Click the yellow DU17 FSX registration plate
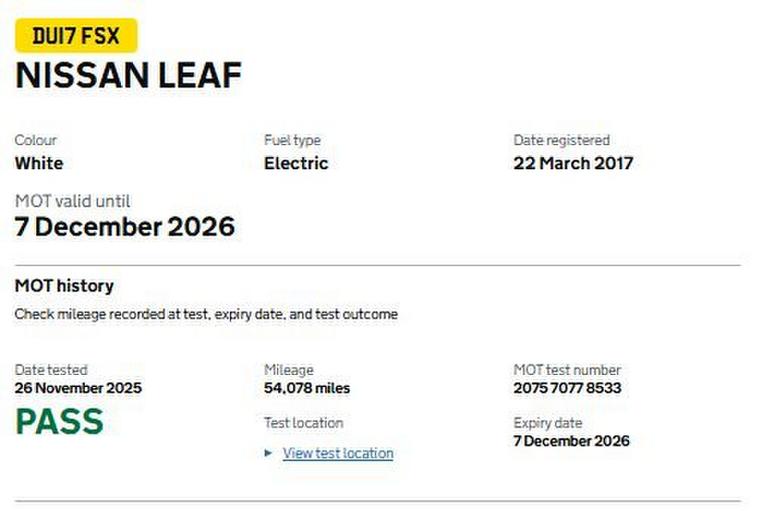 point(76,37)
